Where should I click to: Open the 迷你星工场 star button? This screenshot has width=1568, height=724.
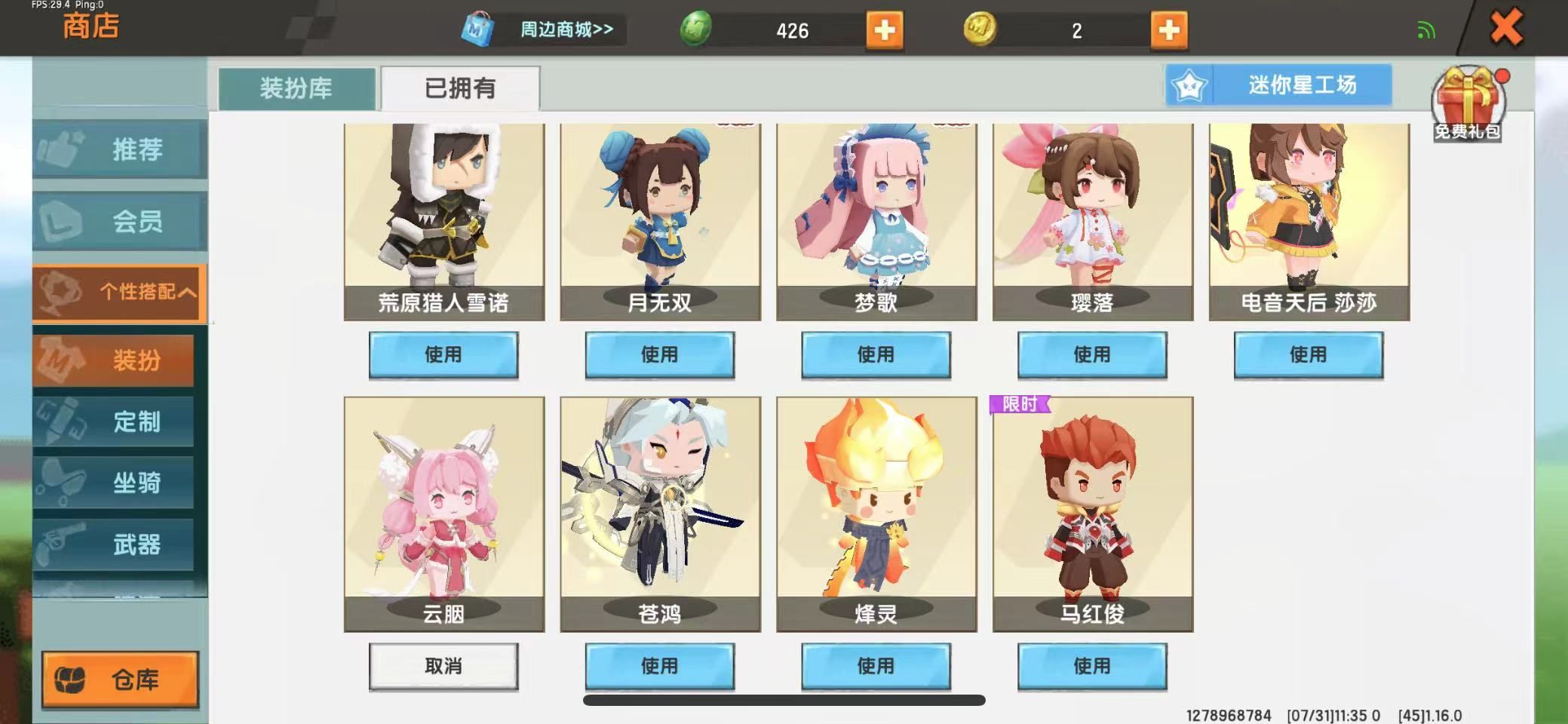tap(1278, 85)
